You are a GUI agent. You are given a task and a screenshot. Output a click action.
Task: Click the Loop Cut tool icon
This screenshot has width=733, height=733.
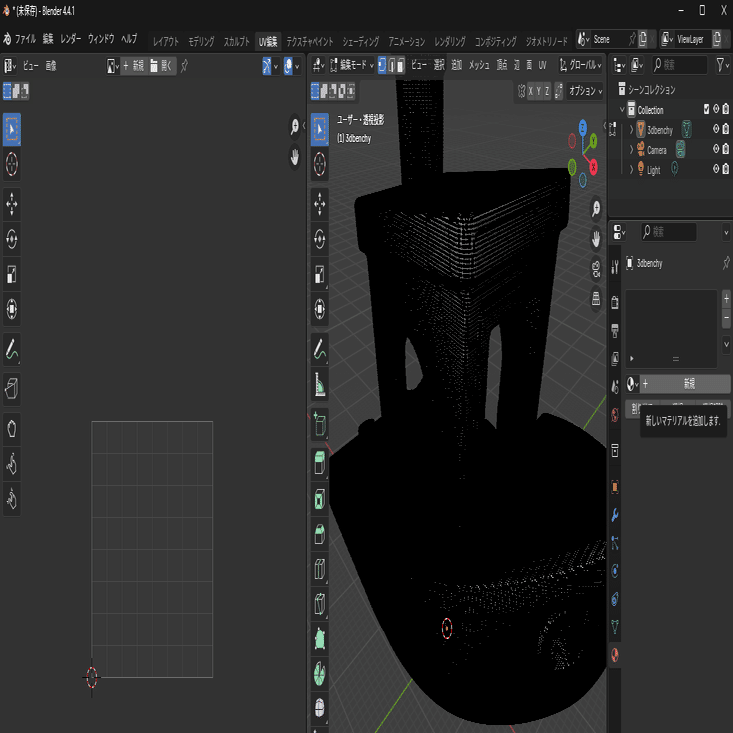tap(320, 568)
